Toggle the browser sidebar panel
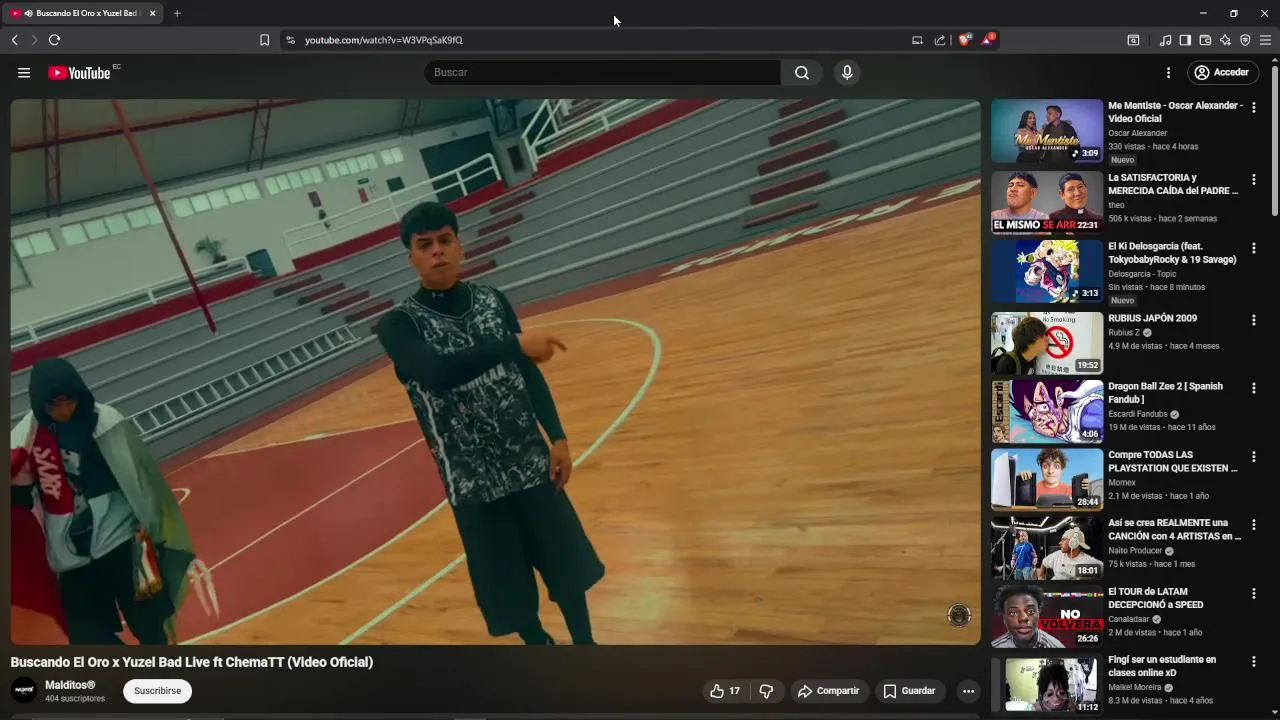Image resolution: width=1280 pixels, height=720 pixels. (x=1185, y=40)
